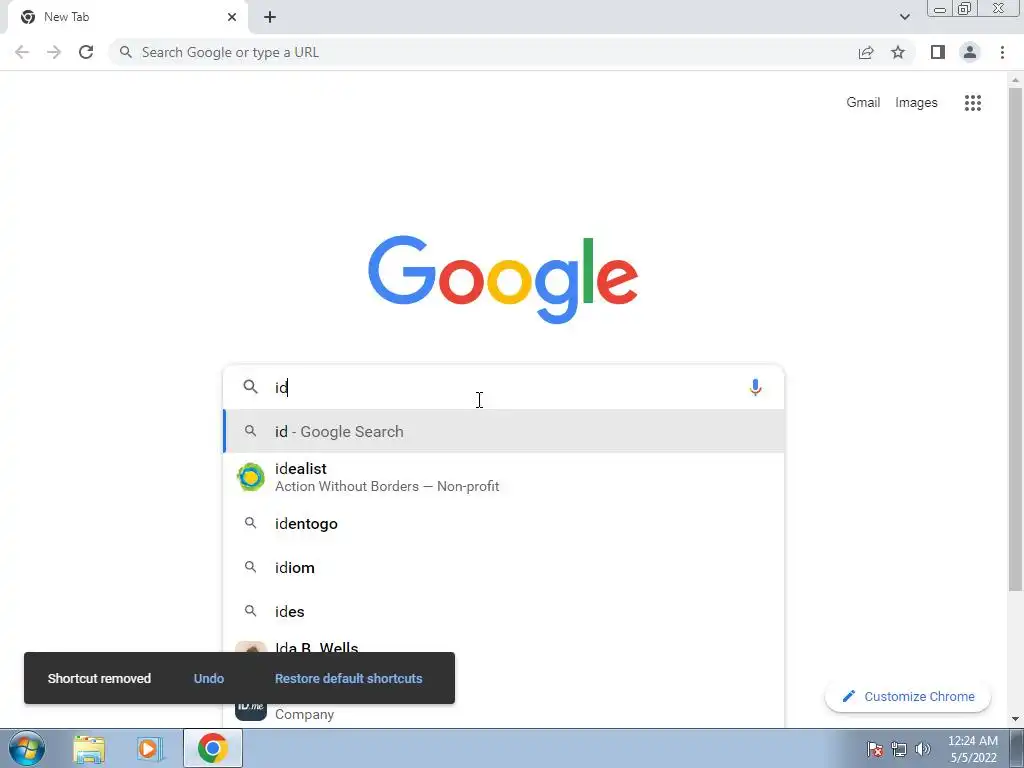Open the Chrome profile avatar
The height and width of the screenshot is (768, 1024).
[x=970, y=52]
